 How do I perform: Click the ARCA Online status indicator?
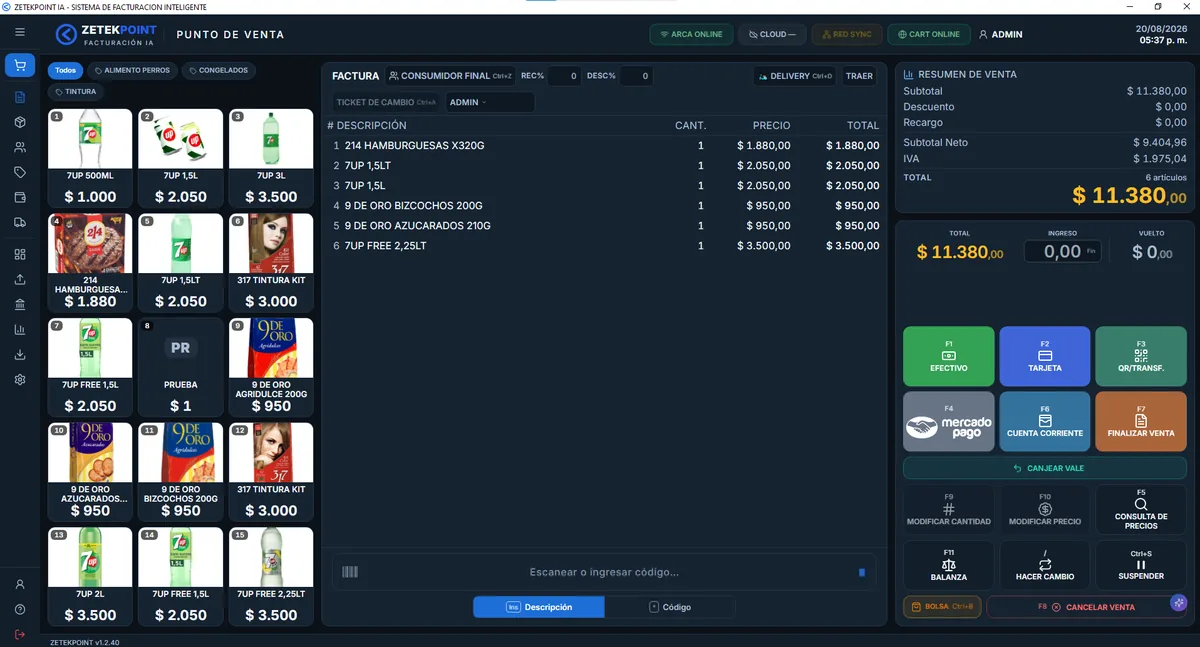coord(691,34)
